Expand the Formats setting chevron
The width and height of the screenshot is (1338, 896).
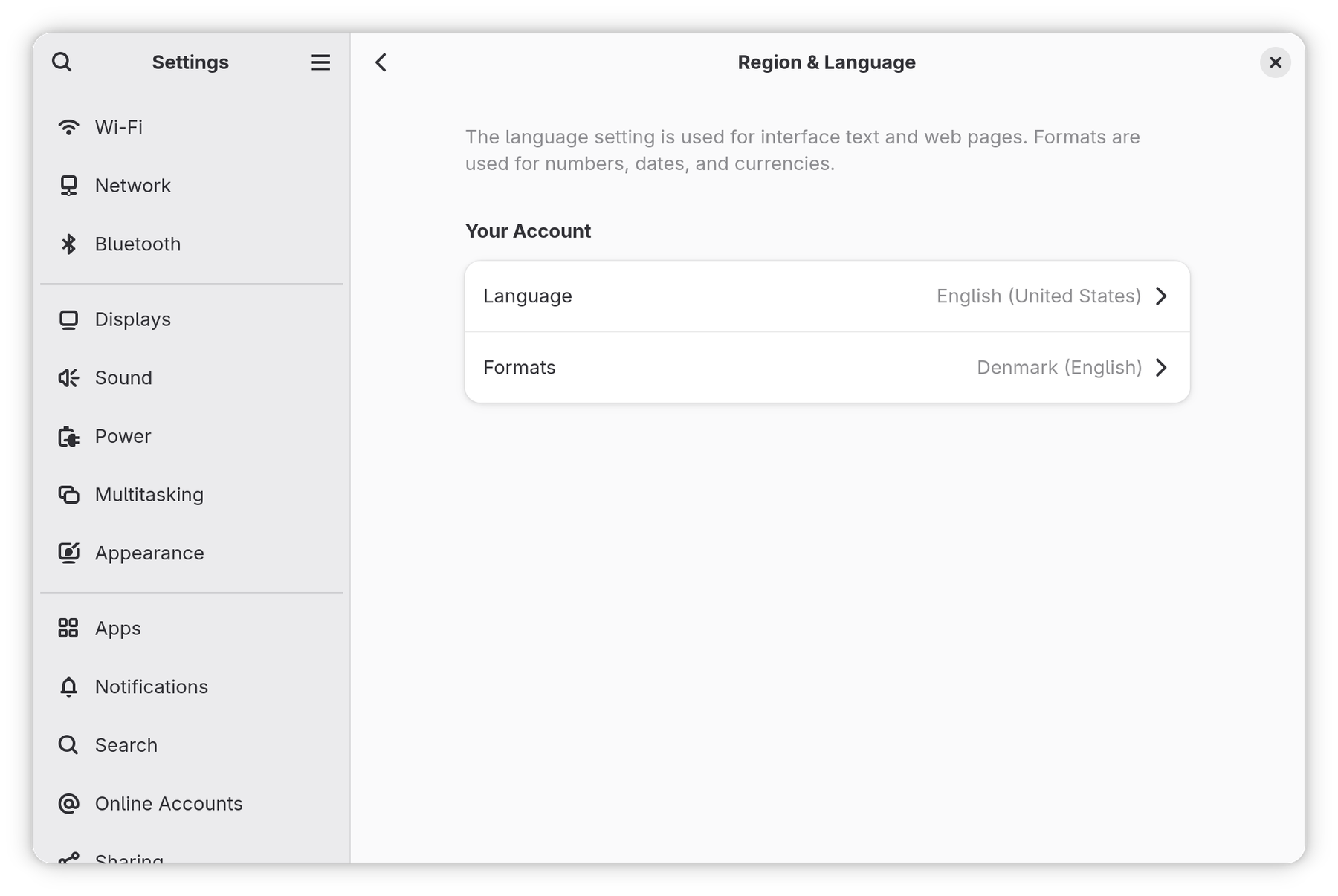click(x=1161, y=367)
